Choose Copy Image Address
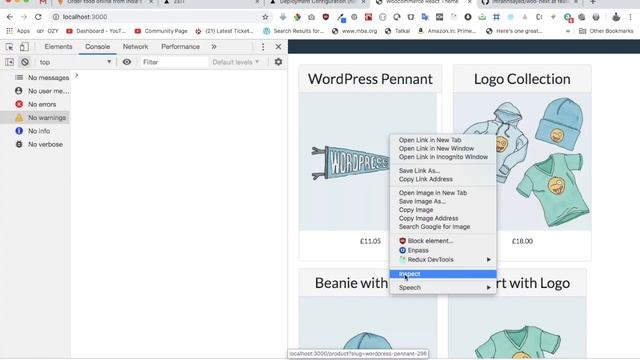 pos(443,218)
